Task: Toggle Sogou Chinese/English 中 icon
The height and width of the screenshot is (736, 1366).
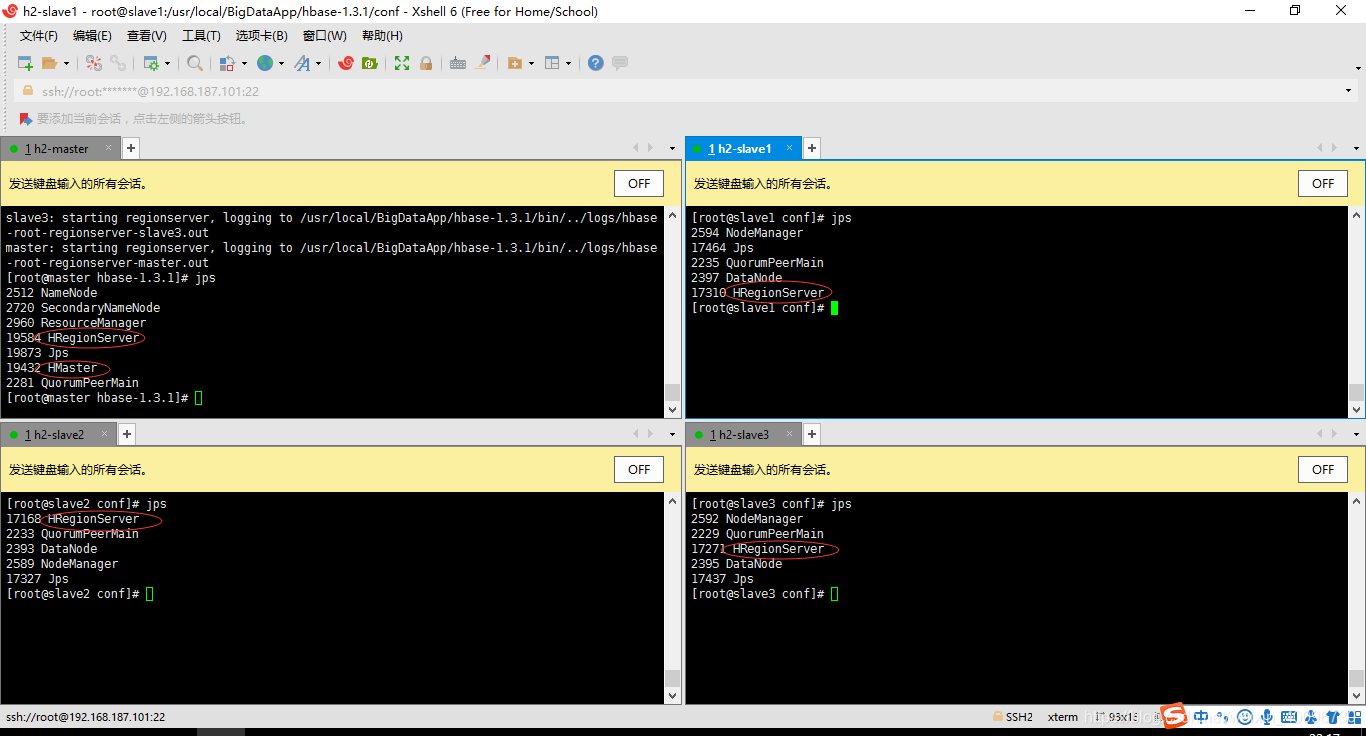Action: pos(1201,717)
